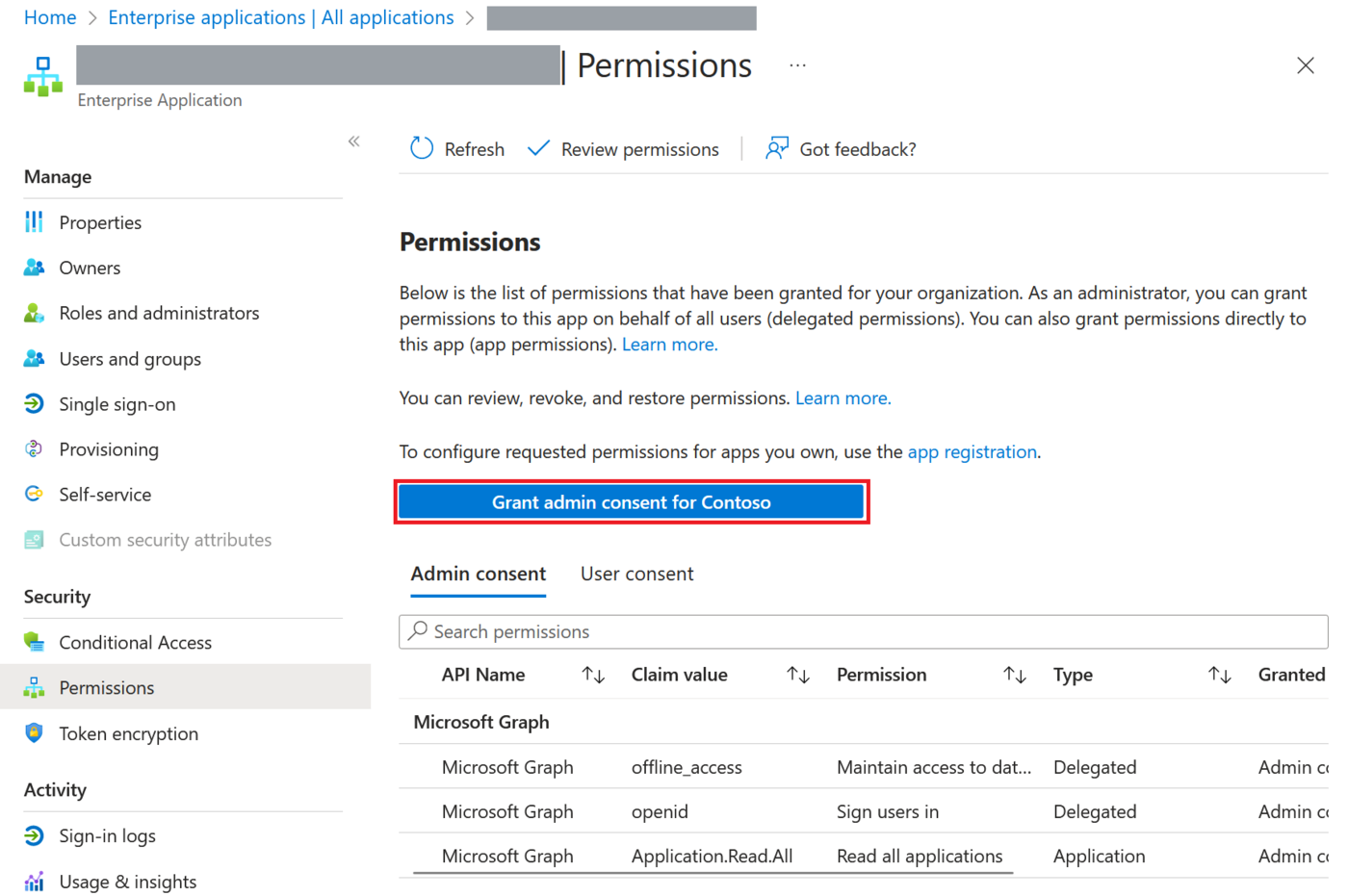Switch to the Admin consent tab
This screenshot has height=896, width=1348.
coord(479,574)
